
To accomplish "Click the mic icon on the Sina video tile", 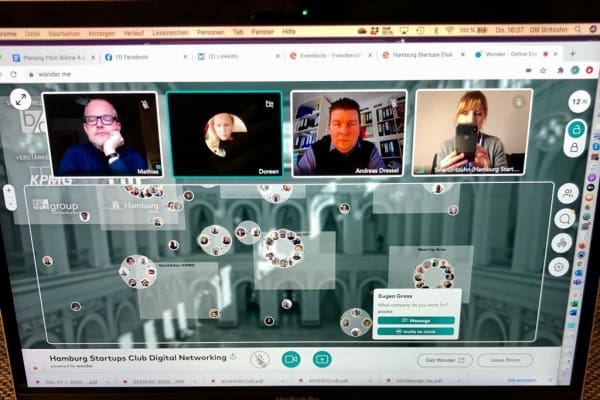I will [x=518, y=102].
